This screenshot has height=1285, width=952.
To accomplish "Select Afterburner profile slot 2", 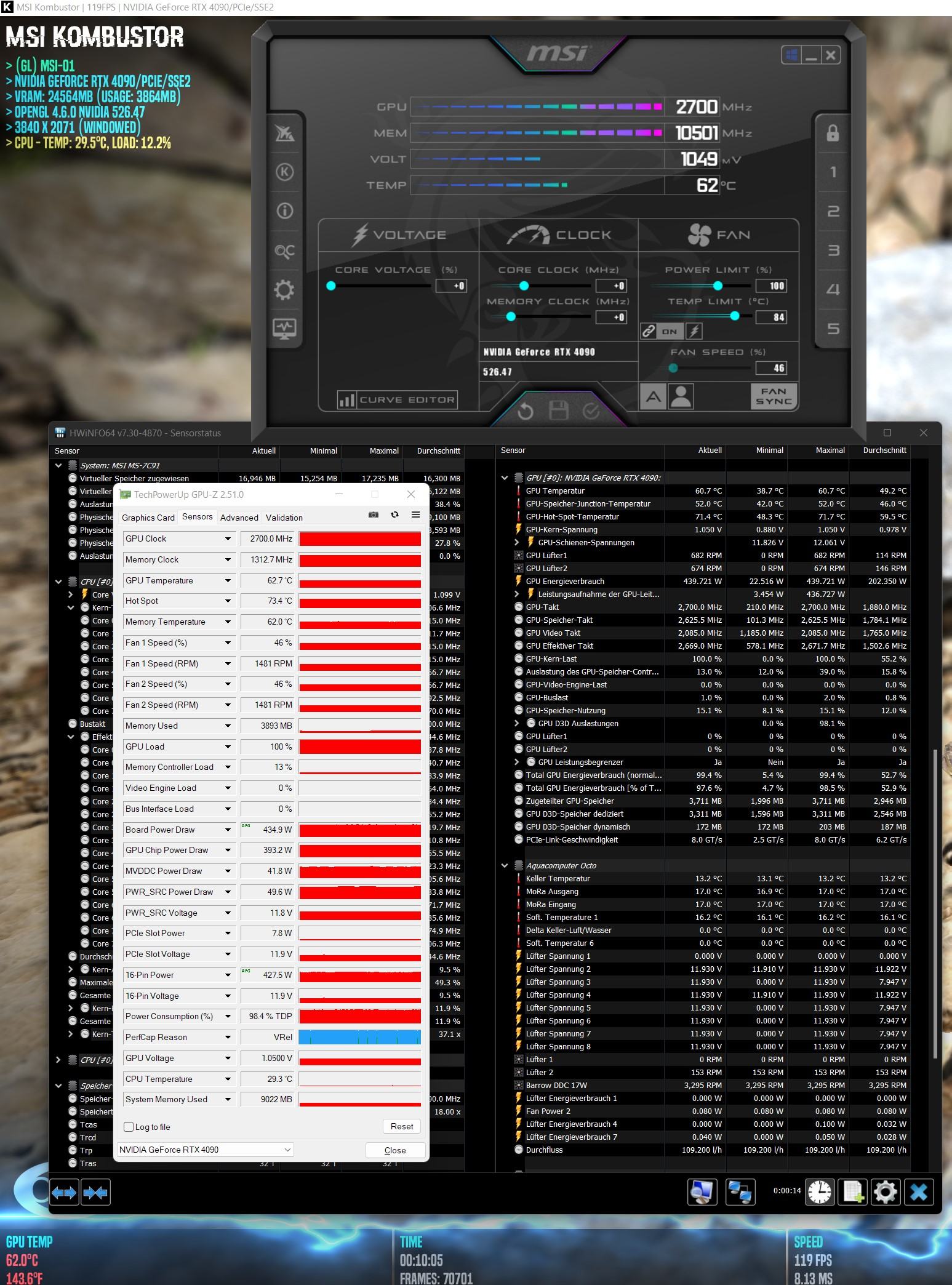I will click(833, 211).
